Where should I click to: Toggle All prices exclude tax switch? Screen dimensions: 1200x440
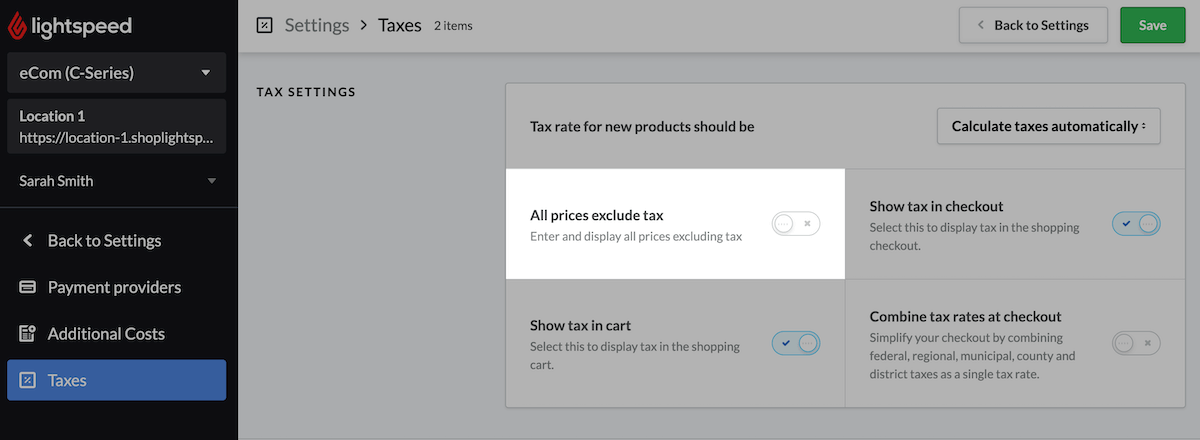coord(796,224)
